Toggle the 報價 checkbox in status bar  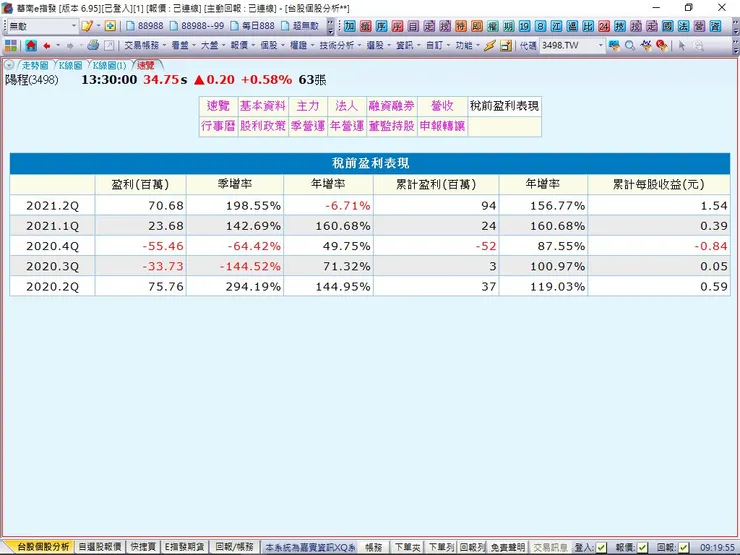[642, 547]
